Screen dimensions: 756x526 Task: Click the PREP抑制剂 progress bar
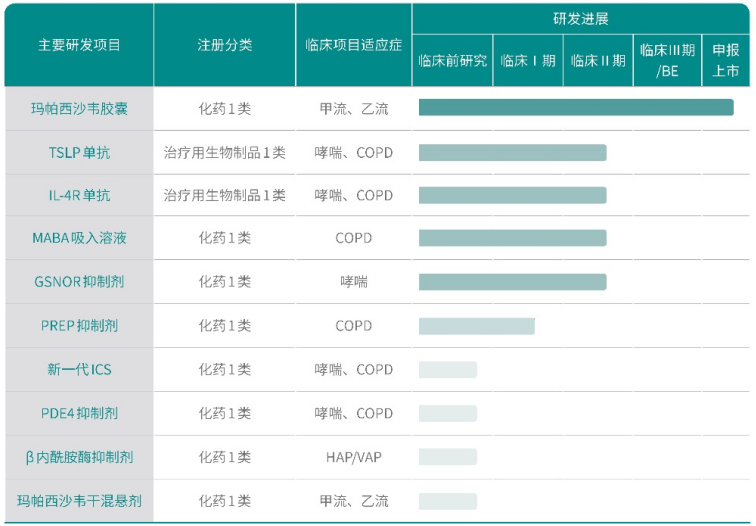tap(476, 326)
